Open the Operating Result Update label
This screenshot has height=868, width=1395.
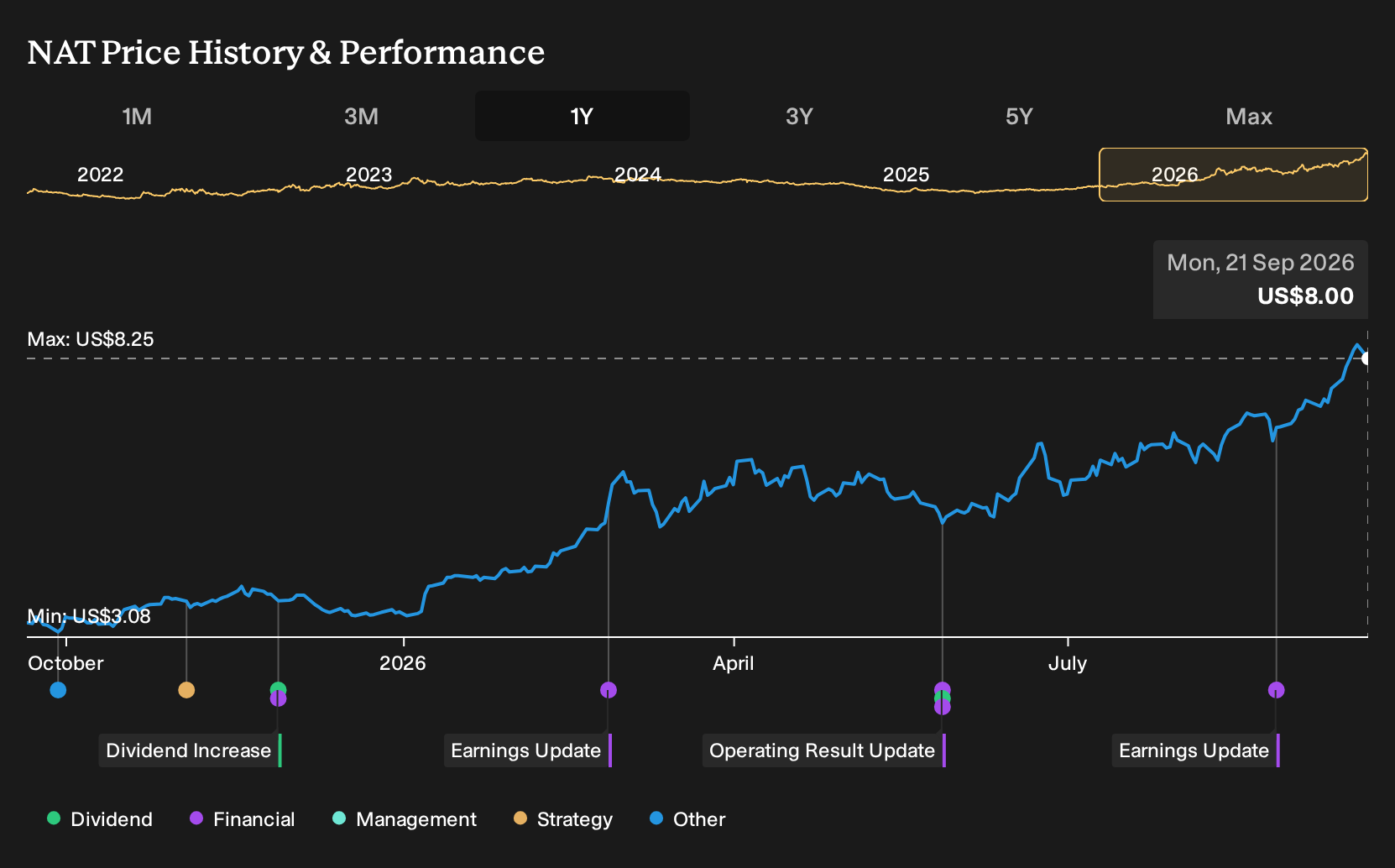824,750
